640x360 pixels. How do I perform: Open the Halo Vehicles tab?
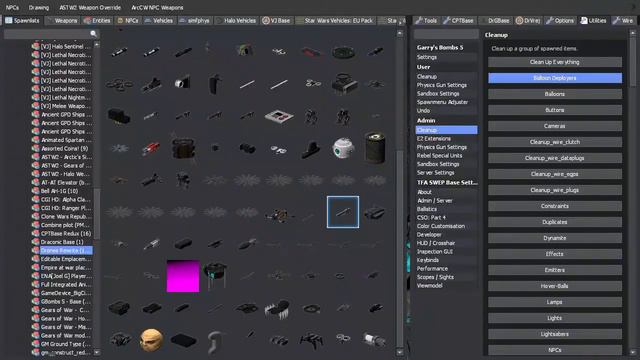(236, 20)
